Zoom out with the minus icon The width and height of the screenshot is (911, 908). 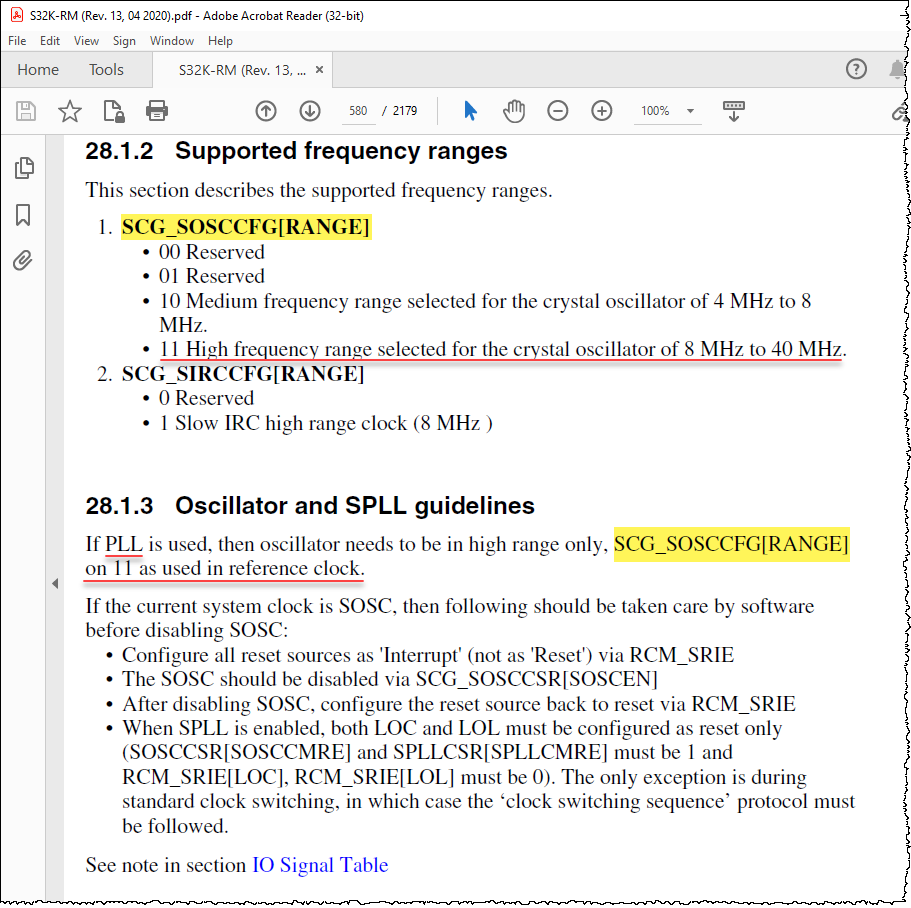coord(557,111)
